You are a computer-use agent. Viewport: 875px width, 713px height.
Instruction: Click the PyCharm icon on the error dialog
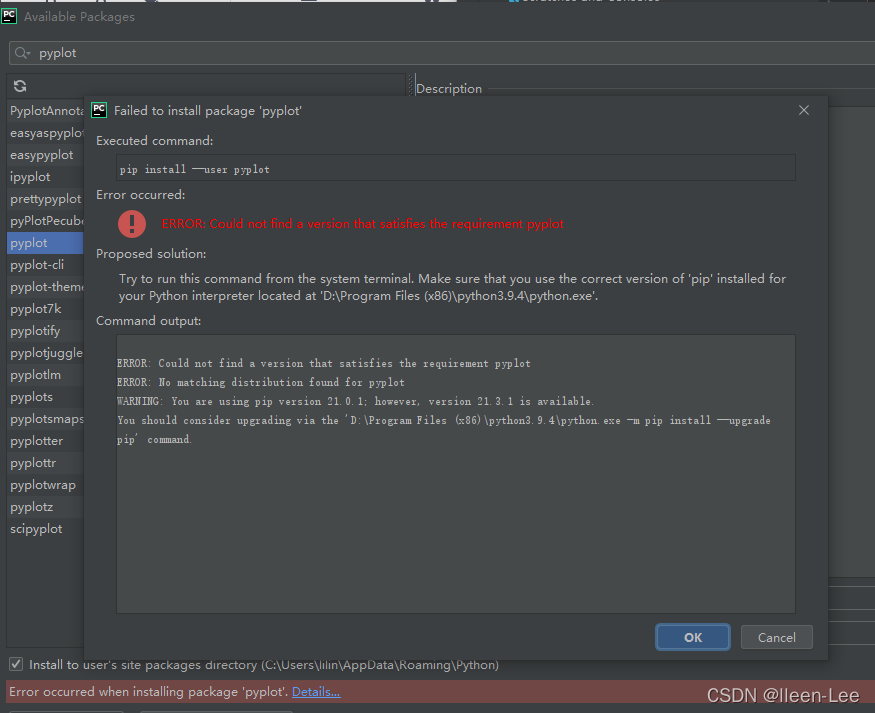click(98, 110)
